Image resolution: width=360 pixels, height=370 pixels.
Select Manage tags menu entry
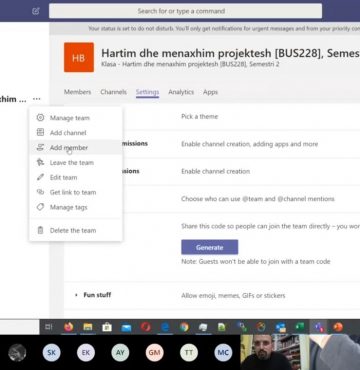(x=76, y=207)
